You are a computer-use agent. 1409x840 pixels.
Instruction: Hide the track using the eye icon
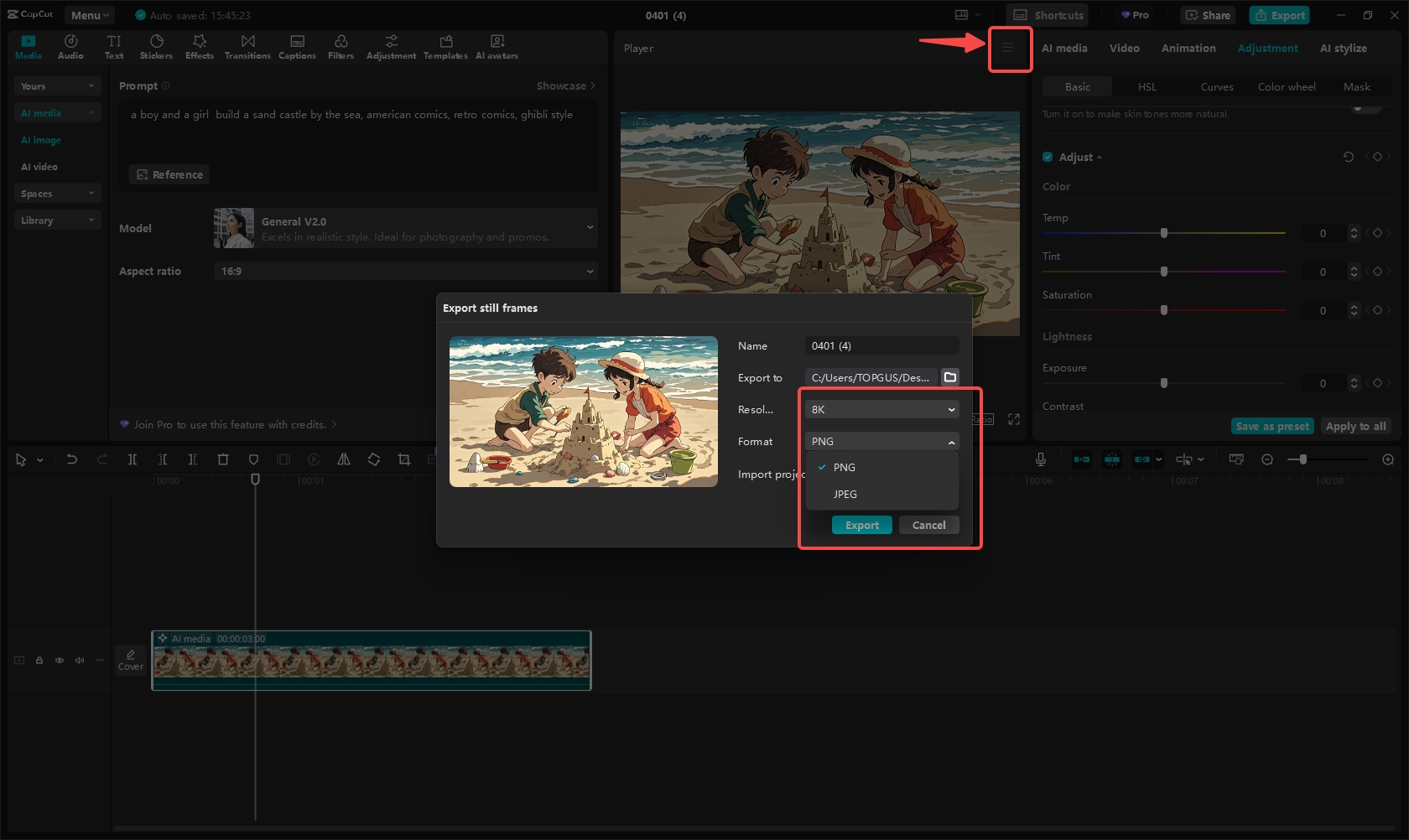click(60, 661)
